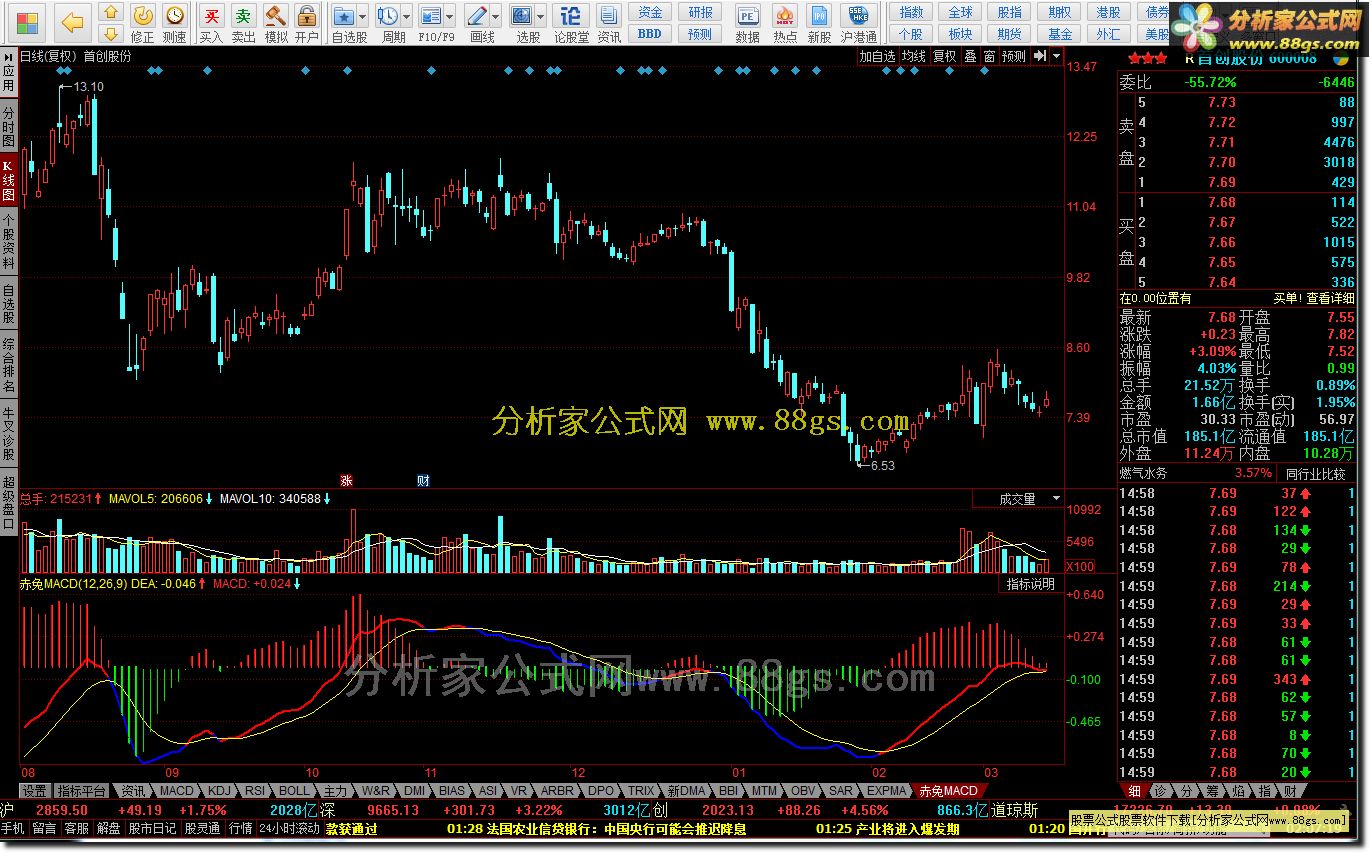Select the BOLL indicator tab
The image size is (1371, 853).
pyautogui.click(x=295, y=791)
